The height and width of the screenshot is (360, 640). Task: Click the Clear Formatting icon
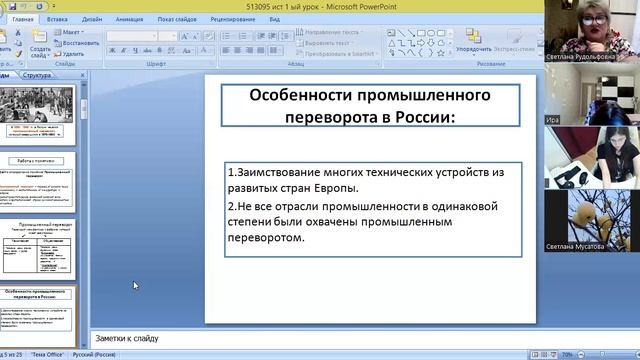point(209,37)
